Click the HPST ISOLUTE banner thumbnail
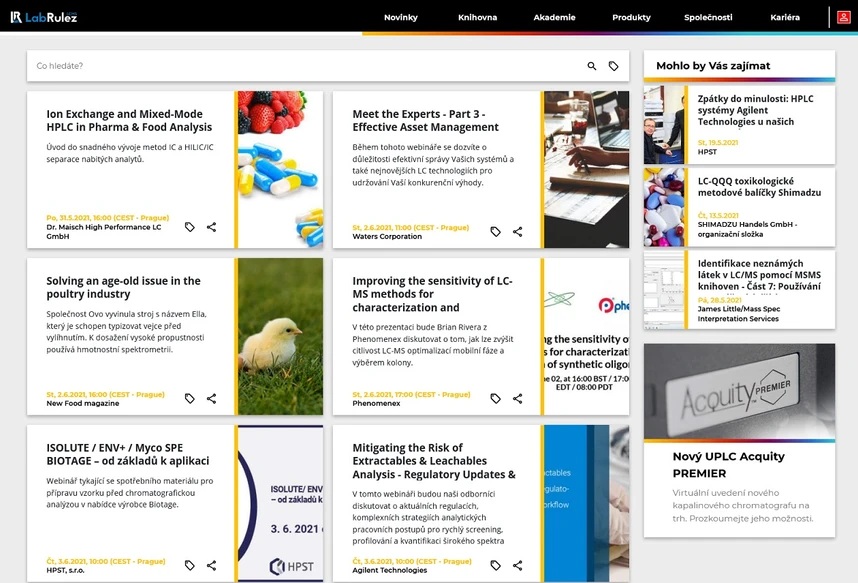This screenshot has width=858, height=583. pos(280,503)
